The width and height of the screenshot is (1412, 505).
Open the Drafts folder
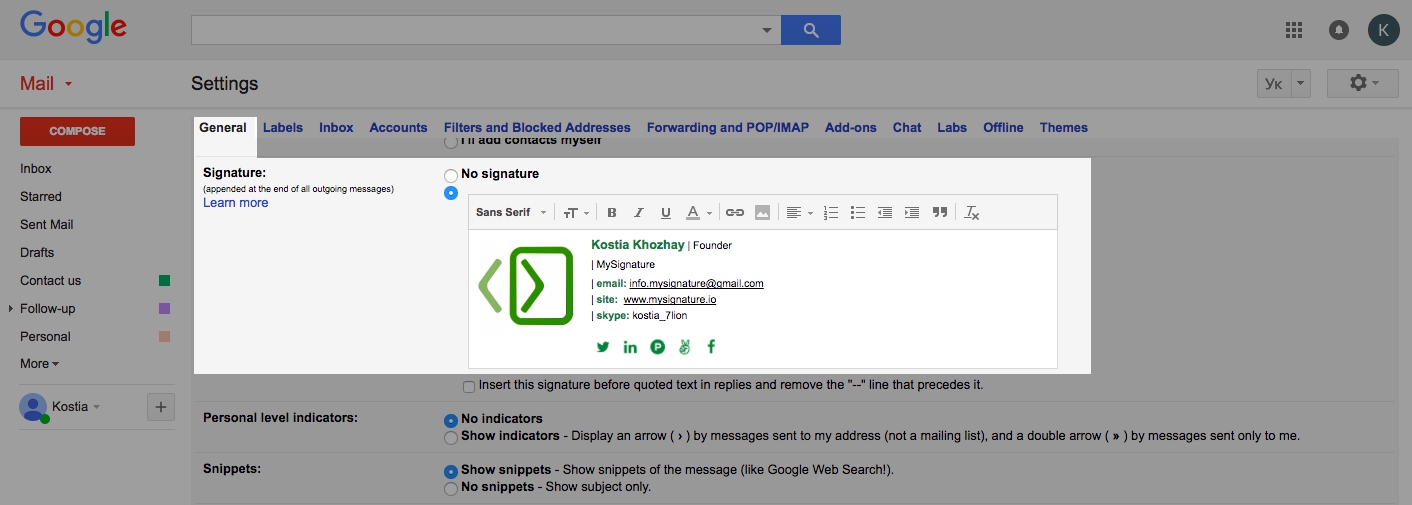37,253
